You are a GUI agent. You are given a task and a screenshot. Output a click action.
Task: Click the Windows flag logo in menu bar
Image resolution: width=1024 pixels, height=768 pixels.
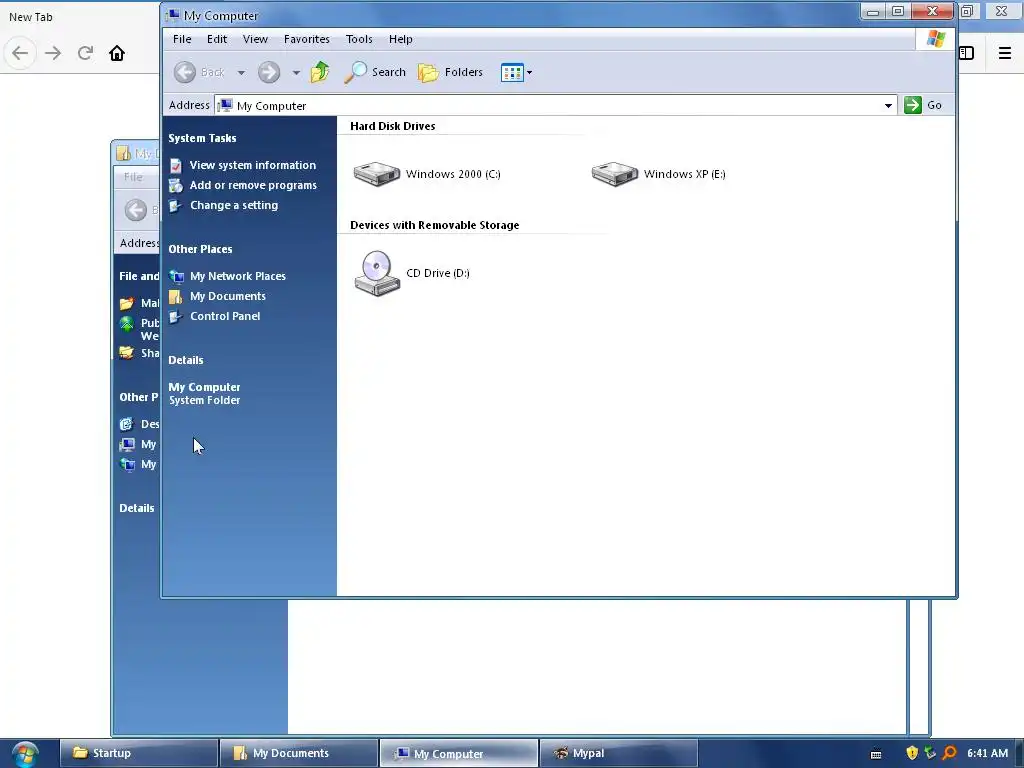tap(935, 39)
